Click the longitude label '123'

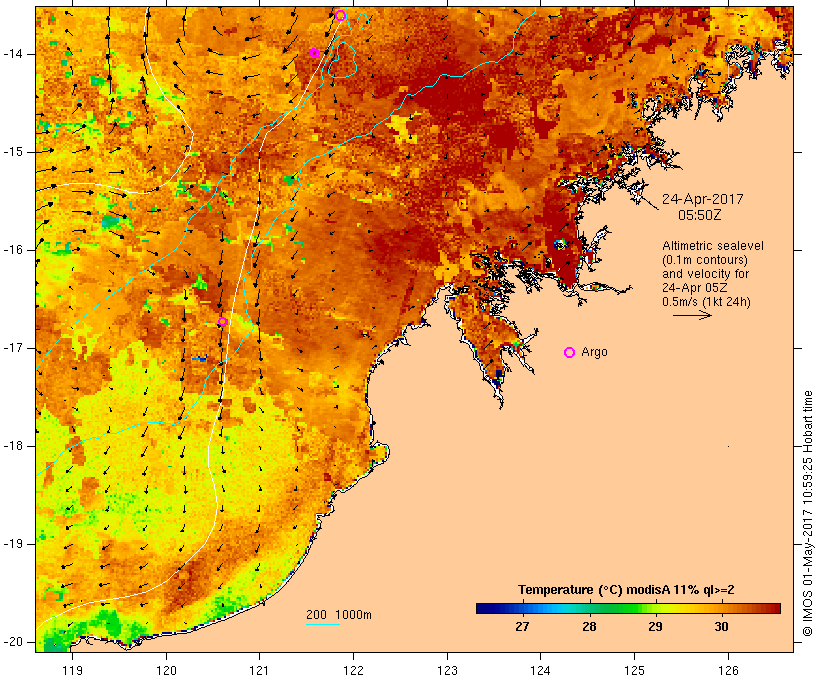pyautogui.click(x=447, y=670)
